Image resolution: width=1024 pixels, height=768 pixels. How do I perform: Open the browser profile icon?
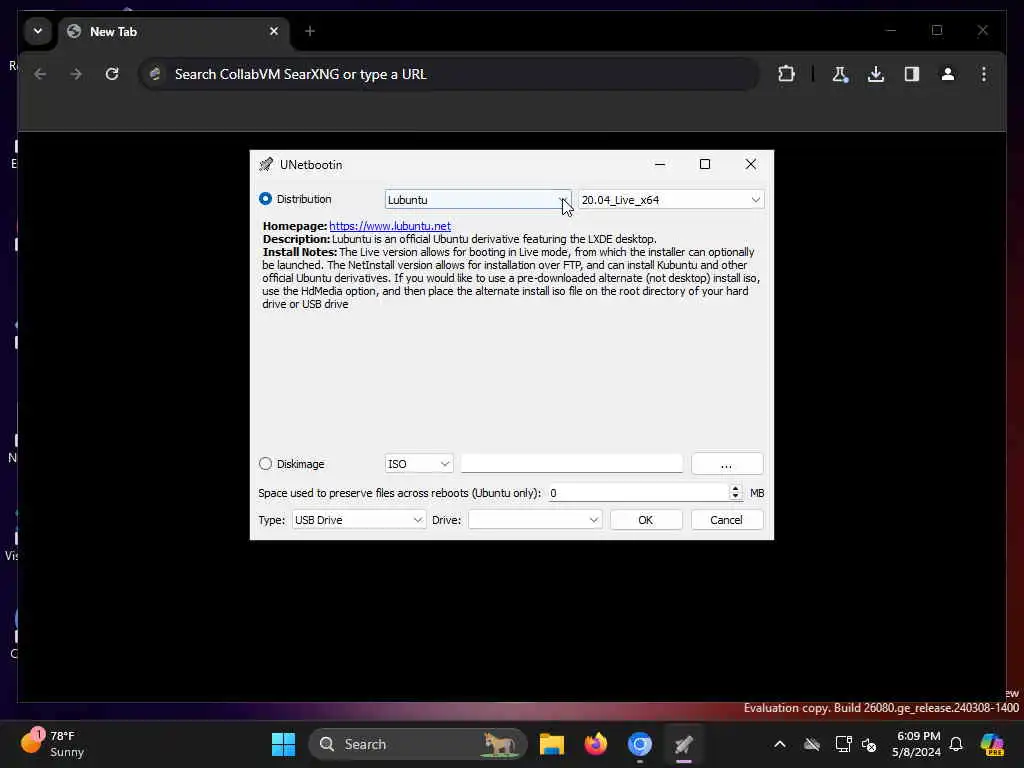pyautogui.click(x=948, y=74)
